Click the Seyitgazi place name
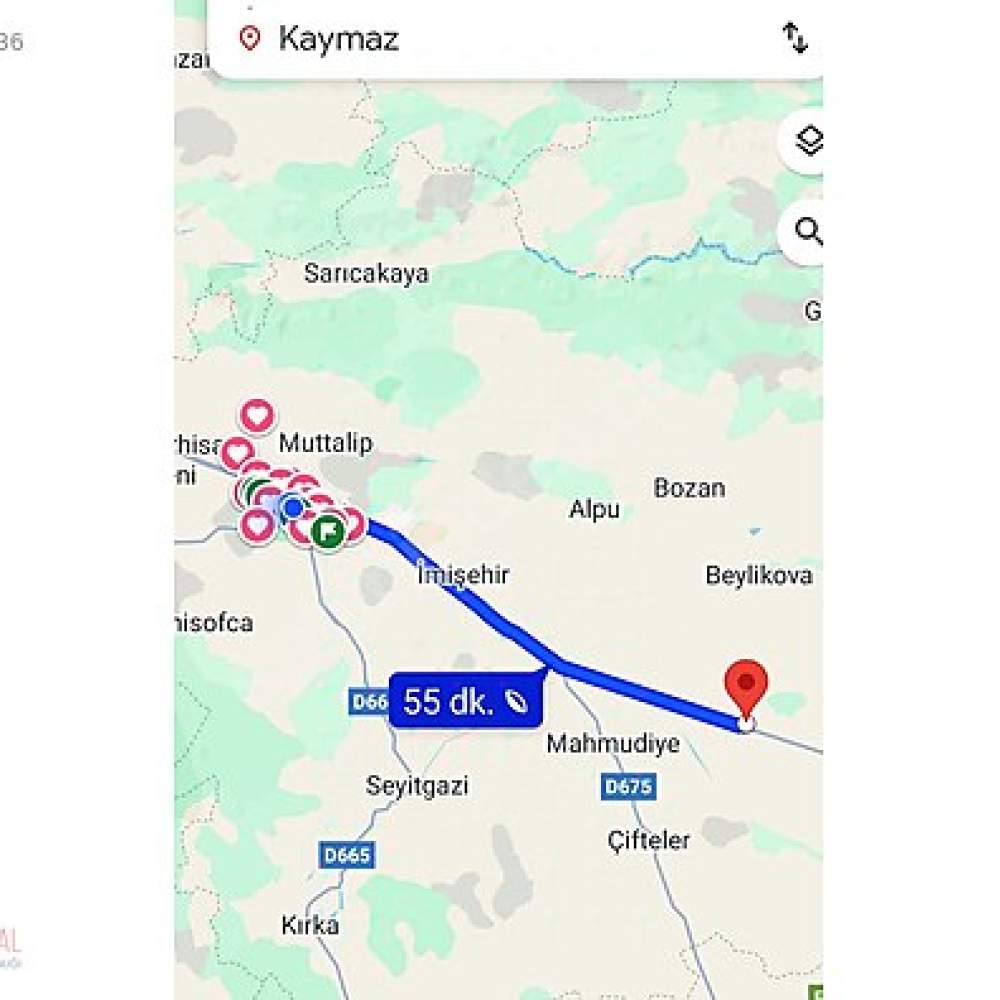The width and height of the screenshot is (1000, 1000). 416,785
